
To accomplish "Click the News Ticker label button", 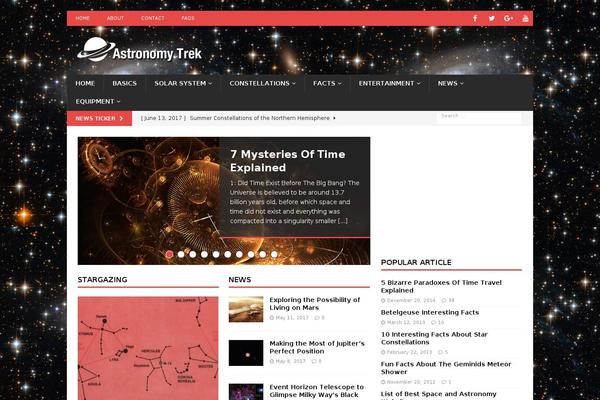I will pos(99,118).
